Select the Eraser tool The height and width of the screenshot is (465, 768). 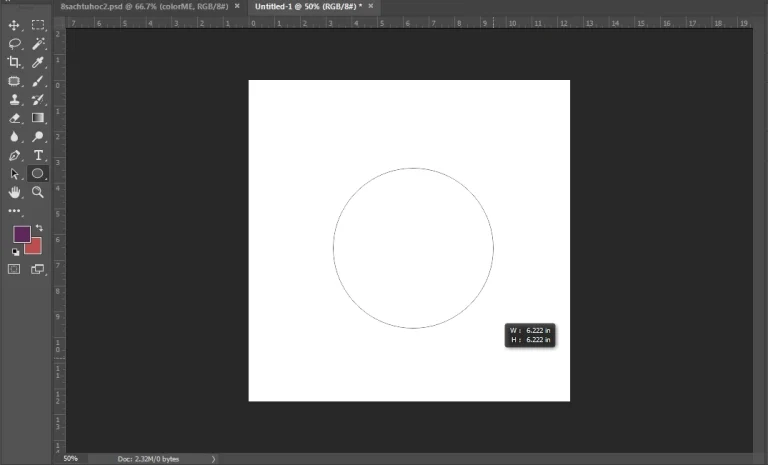click(14, 118)
